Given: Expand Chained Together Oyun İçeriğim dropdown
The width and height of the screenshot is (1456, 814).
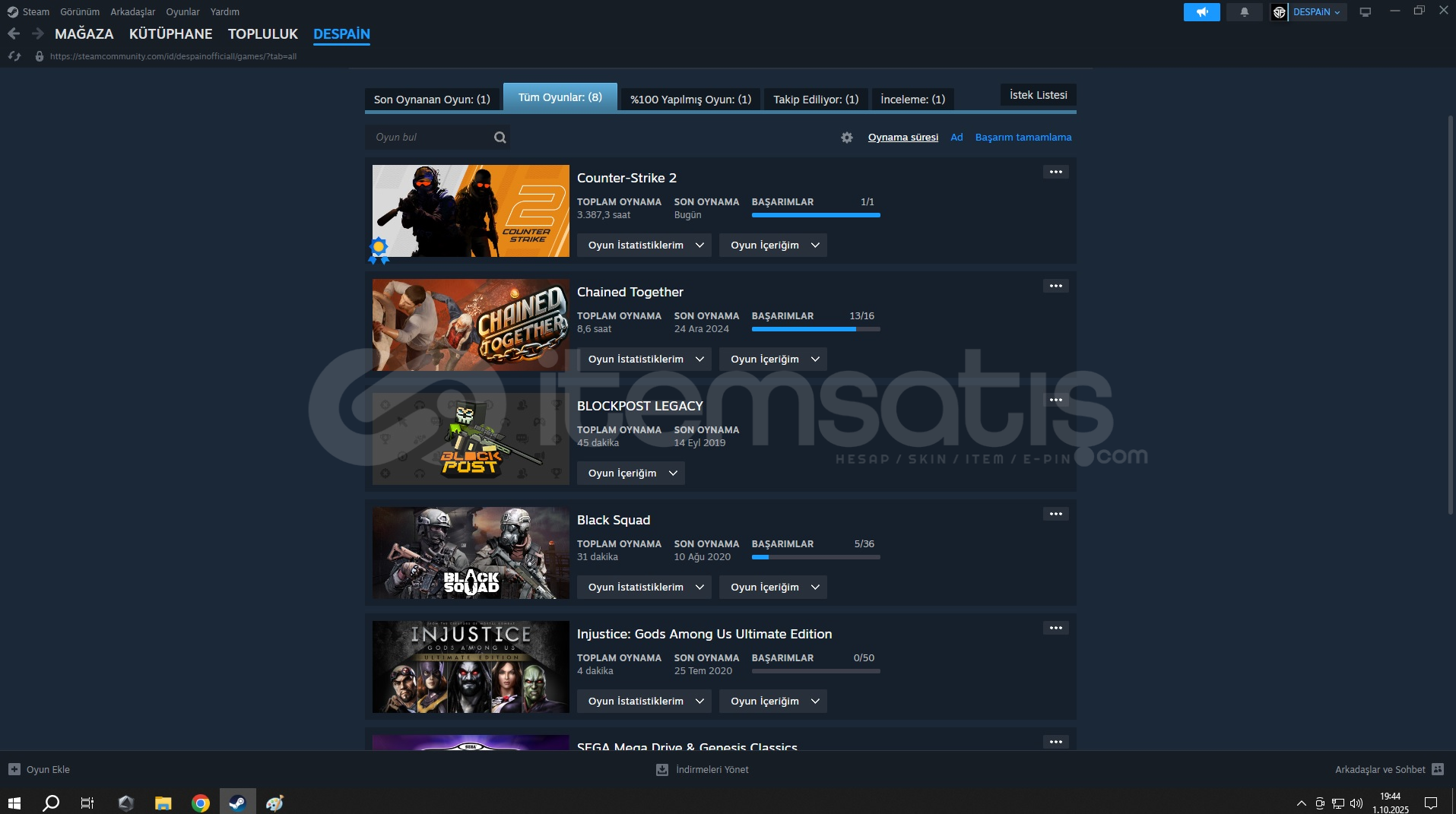Looking at the screenshot, I should click(x=773, y=359).
